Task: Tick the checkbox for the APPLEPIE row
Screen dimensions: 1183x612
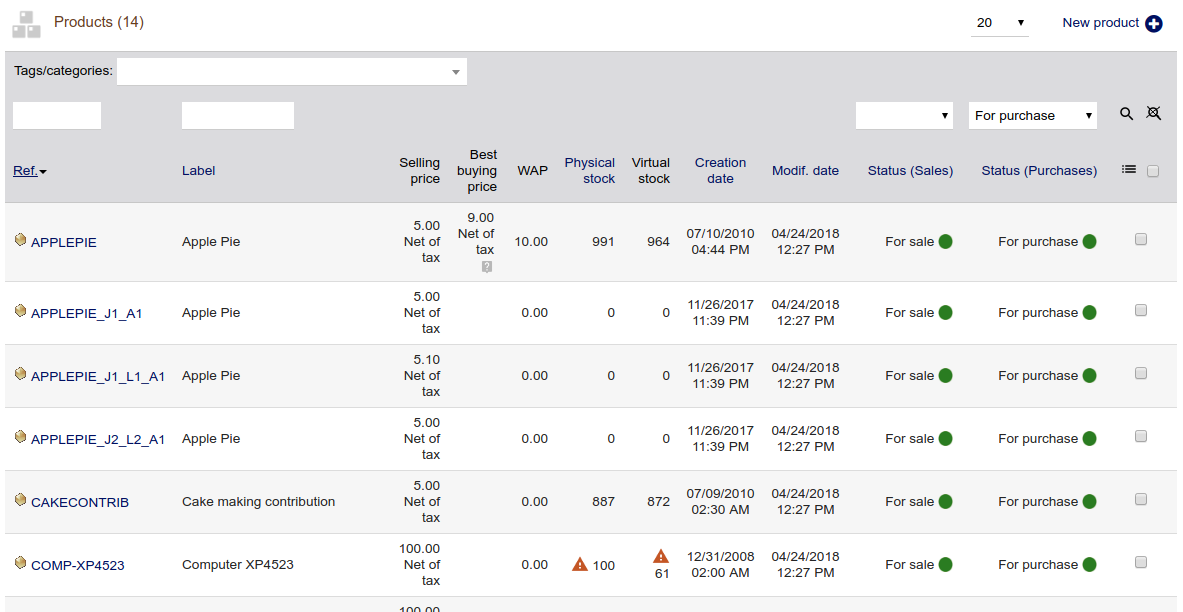Action: (x=1141, y=240)
